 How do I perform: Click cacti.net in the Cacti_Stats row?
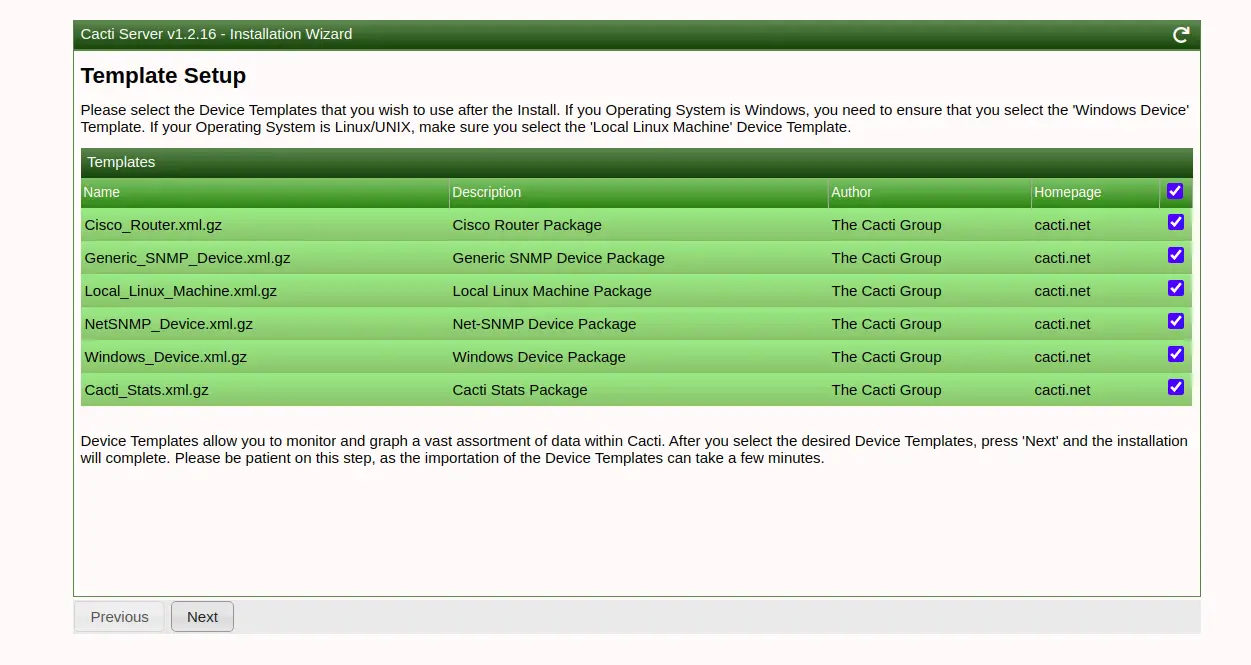pyautogui.click(x=1062, y=390)
